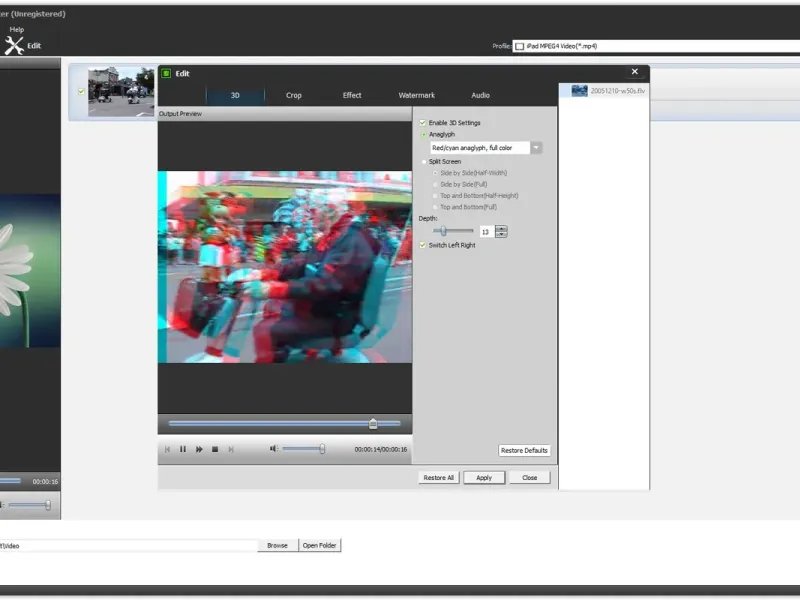800x600 pixels.
Task: Click the preview volume slider handle
Action: [322, 449]
